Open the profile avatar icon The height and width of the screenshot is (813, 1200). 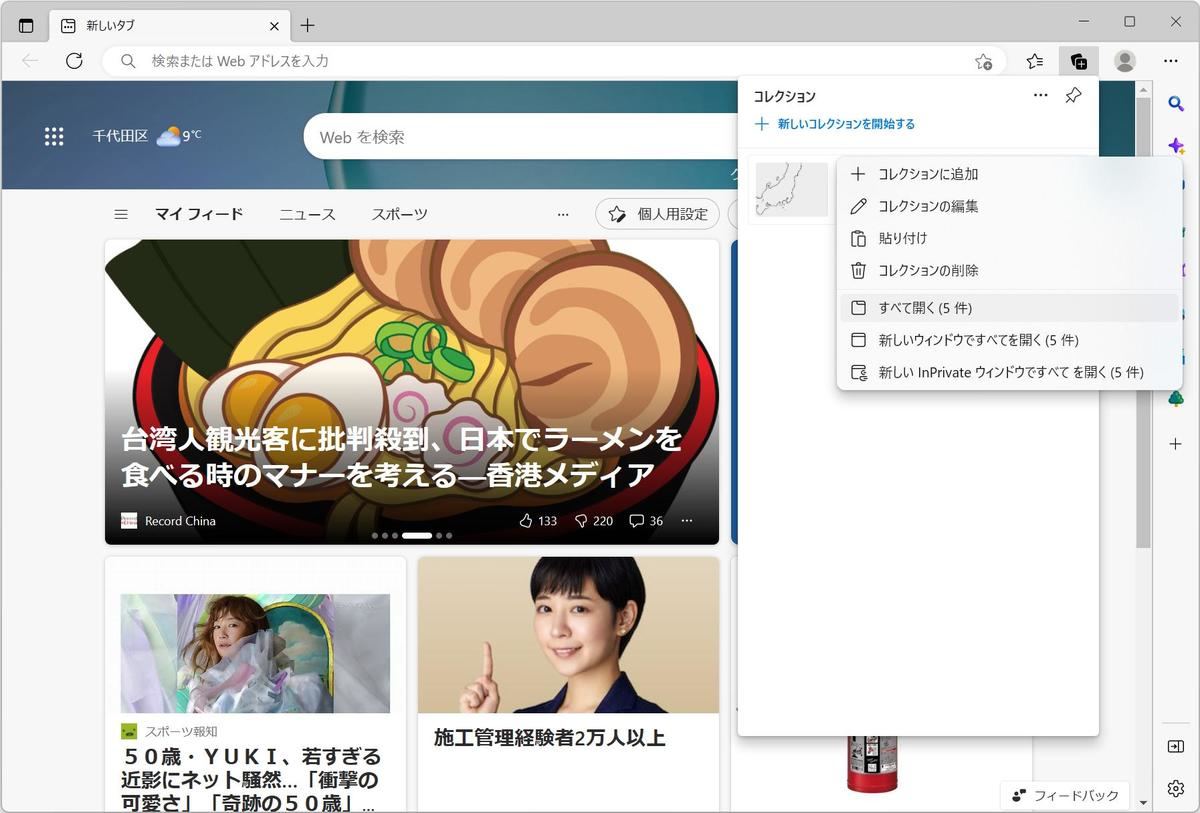[x=1125, y=61]
